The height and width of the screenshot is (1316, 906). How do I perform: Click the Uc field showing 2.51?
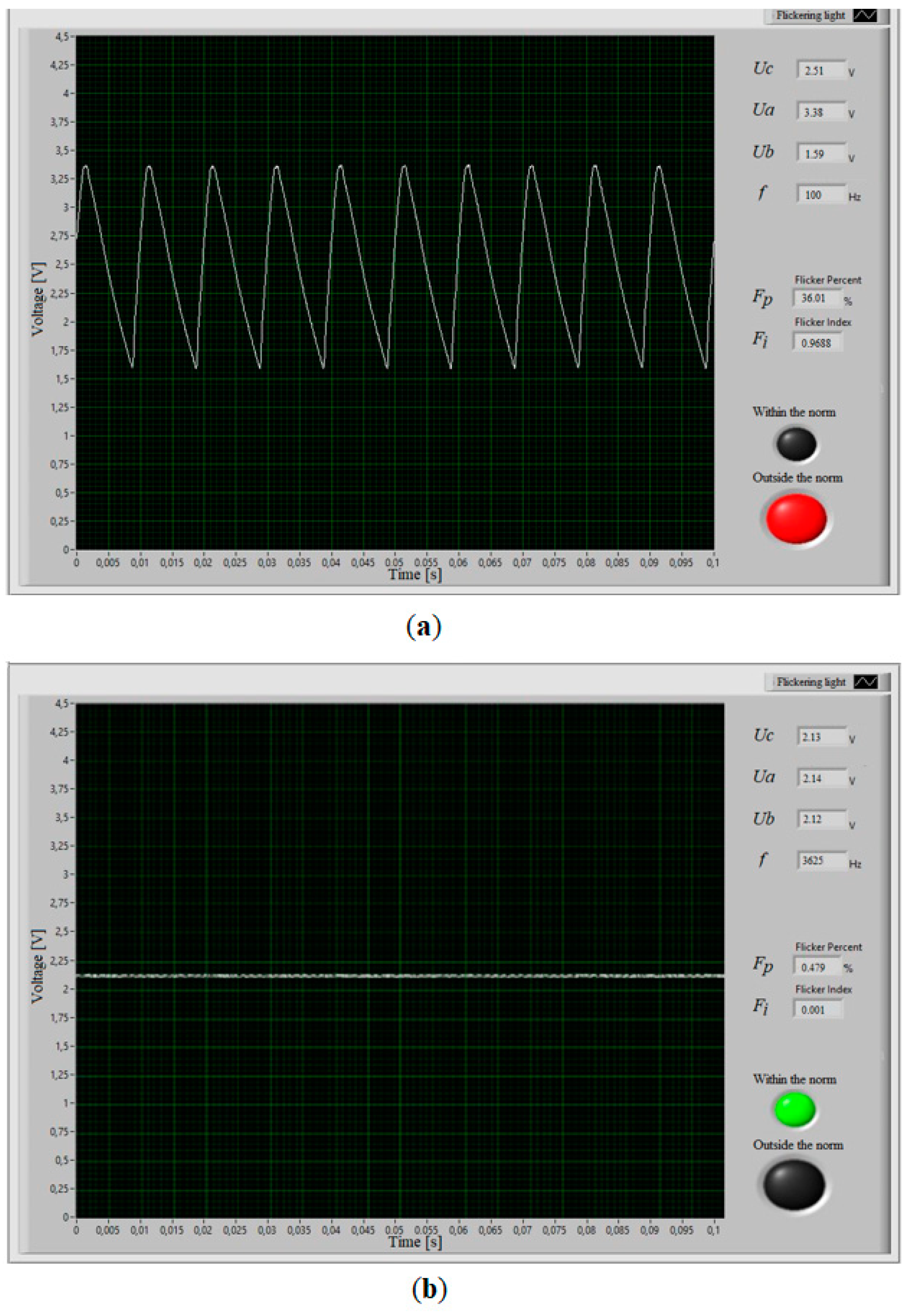tap(821, 71)
